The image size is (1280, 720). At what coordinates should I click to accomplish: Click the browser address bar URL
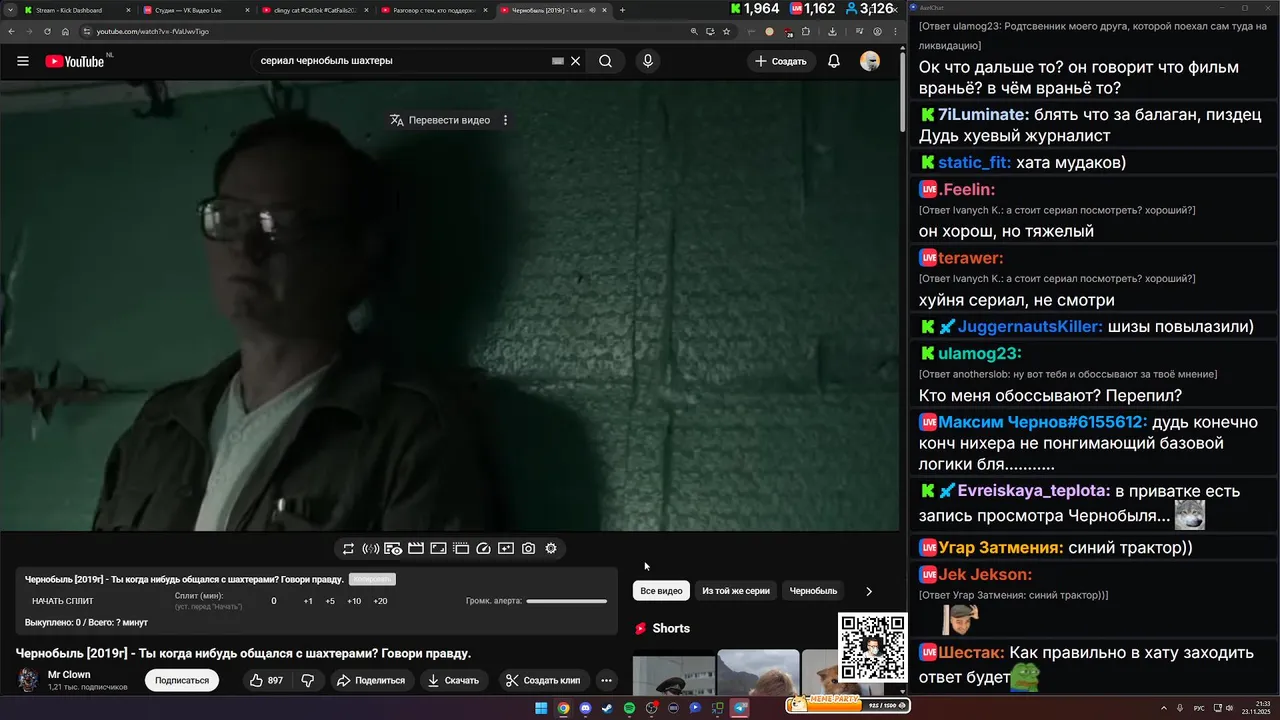152,31
